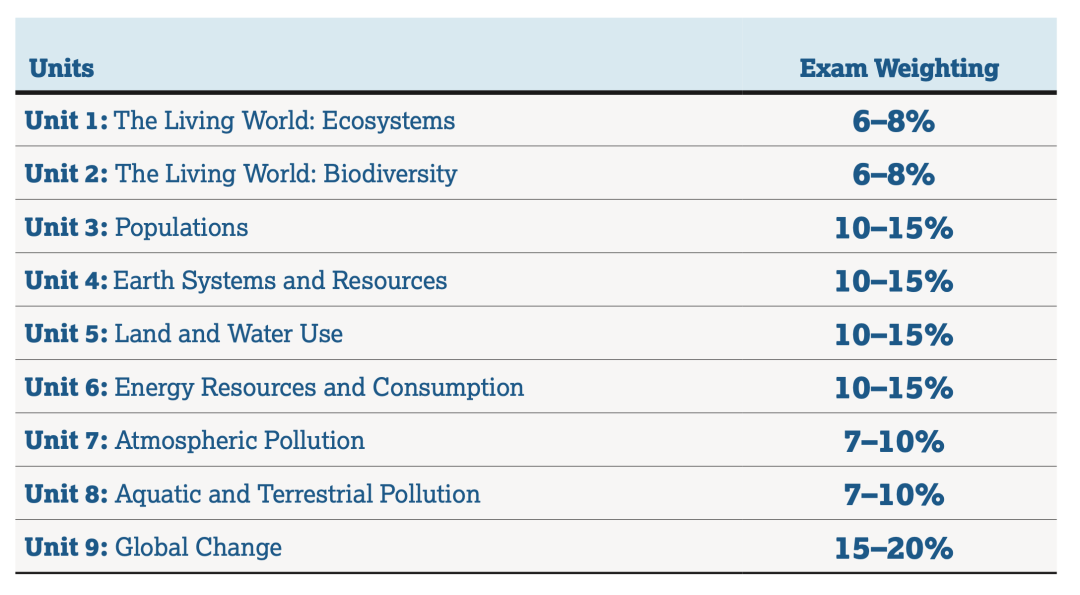This screenshot has width=1080, height=595.
Task: Select the 10–15% value for Earth Systems
Action: click(x=893, y=281)
